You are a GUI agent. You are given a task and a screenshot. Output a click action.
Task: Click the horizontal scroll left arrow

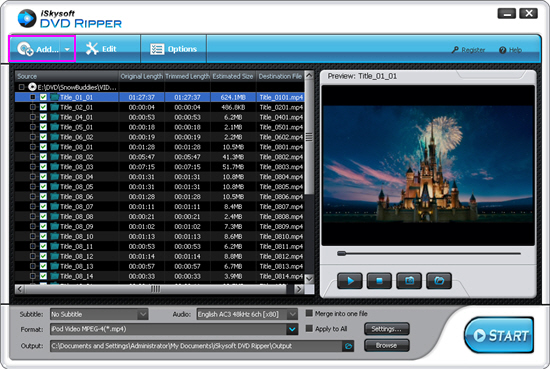20,289
